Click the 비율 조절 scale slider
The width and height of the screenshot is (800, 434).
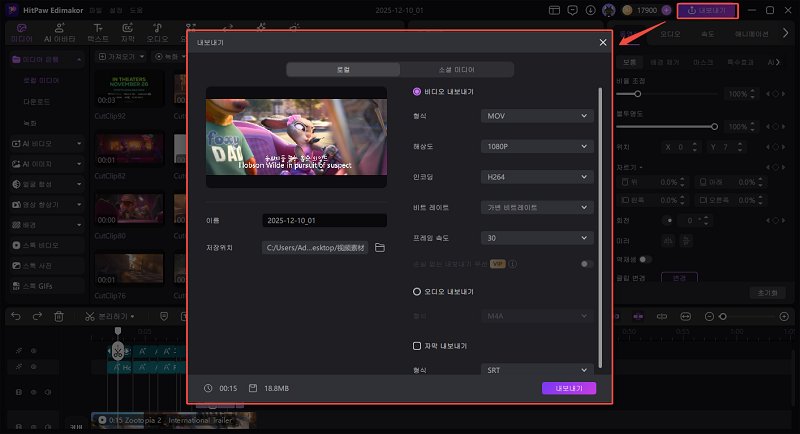(666, 94)
